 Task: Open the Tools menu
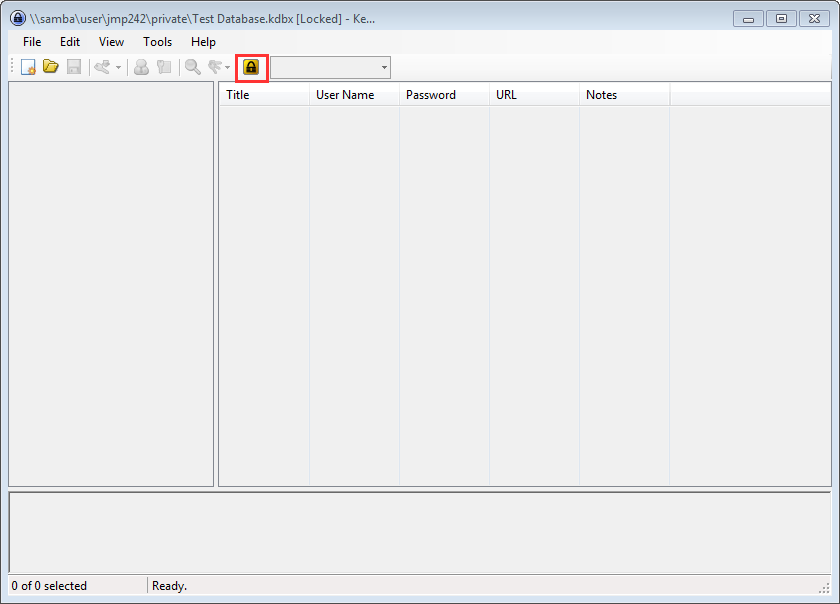coord(158,42)
